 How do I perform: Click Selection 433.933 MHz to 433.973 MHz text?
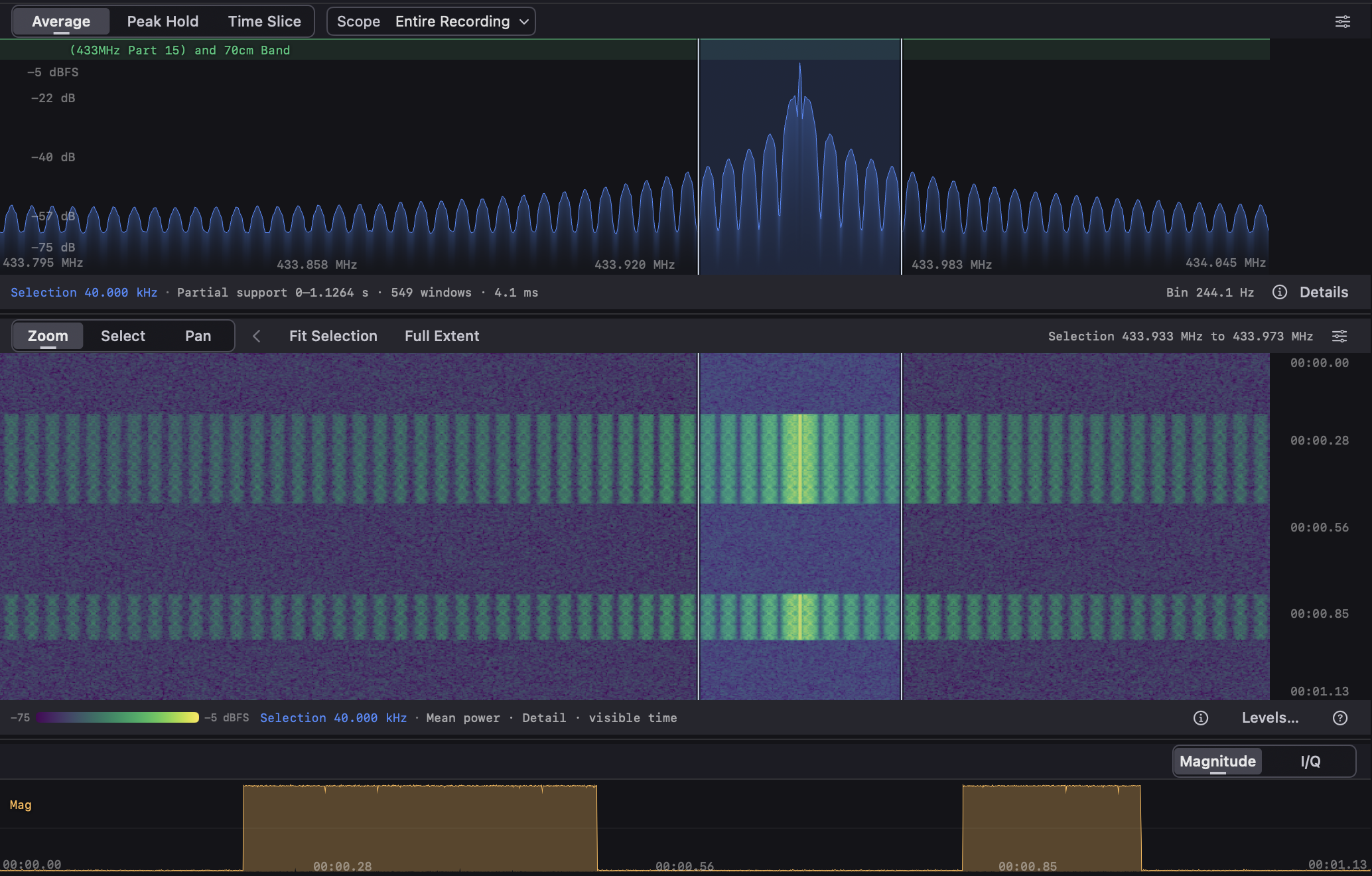[1180, 336]
